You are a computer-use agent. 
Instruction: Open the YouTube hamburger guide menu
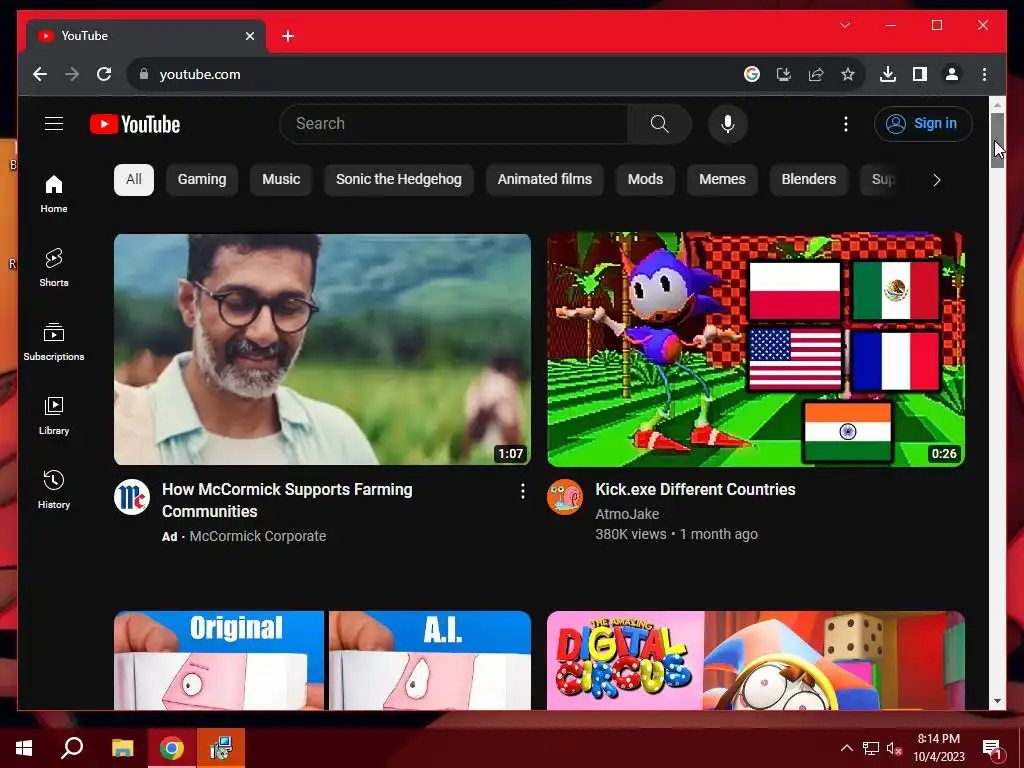point(54,123)
